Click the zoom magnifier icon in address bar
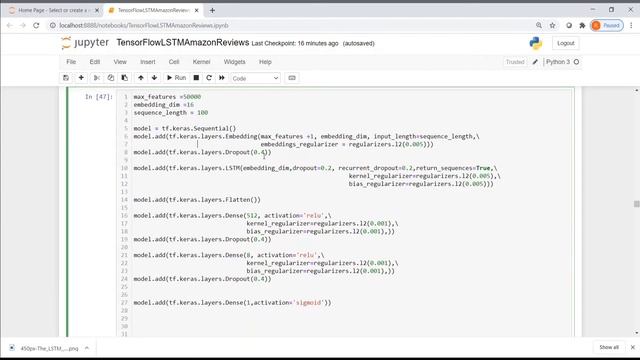This screenshot has width=640, height=360. [x=539, y=25]
